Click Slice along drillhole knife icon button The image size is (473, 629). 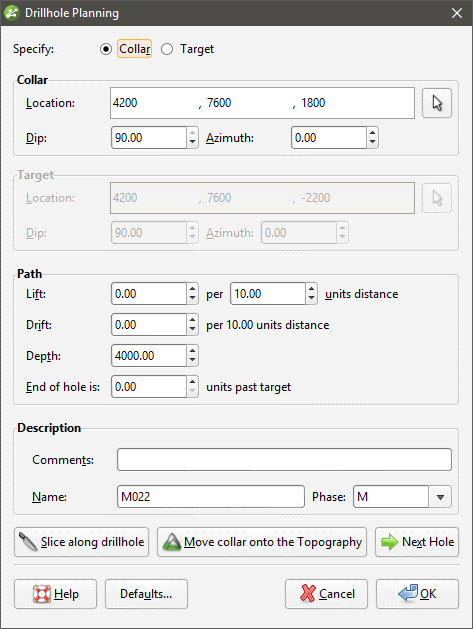[x=81, y=542]
